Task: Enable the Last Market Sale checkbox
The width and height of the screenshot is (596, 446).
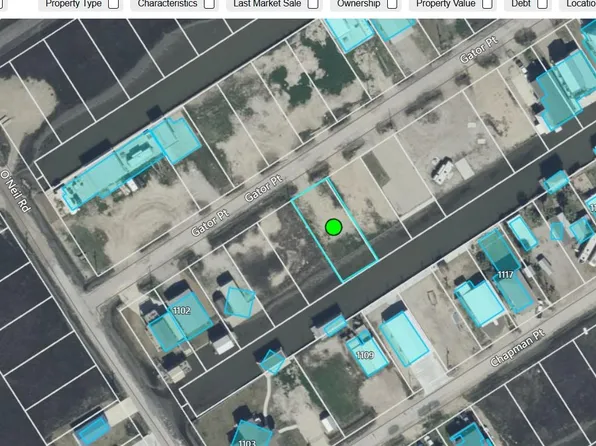Action: [x=313, y=4]
